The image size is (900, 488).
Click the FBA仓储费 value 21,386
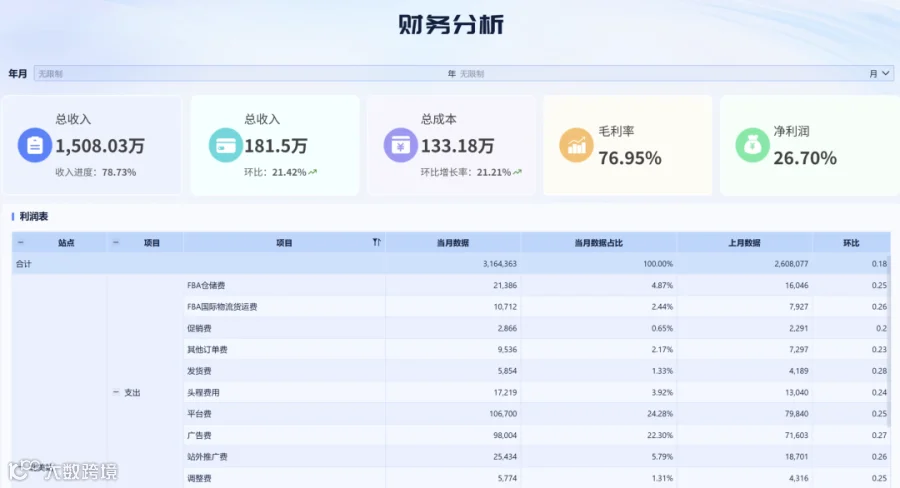505,285
